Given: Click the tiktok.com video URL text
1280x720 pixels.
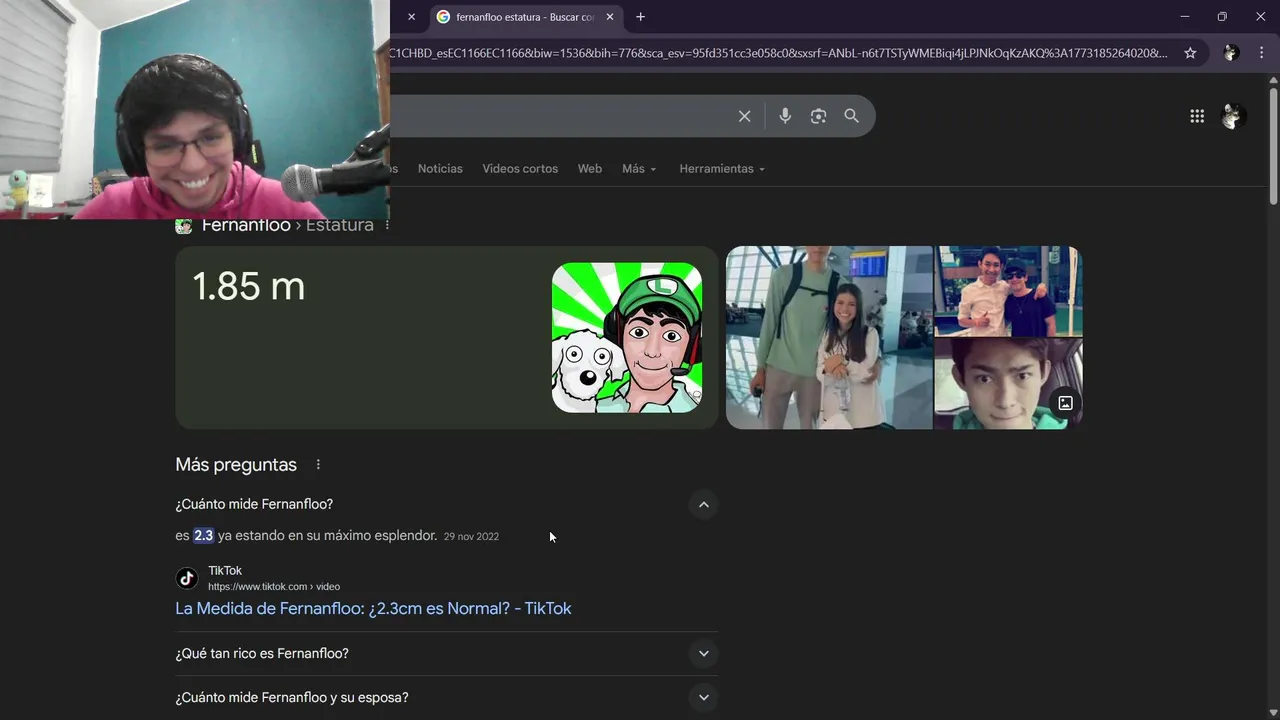Looking at the screenshot, I should 274,587.
